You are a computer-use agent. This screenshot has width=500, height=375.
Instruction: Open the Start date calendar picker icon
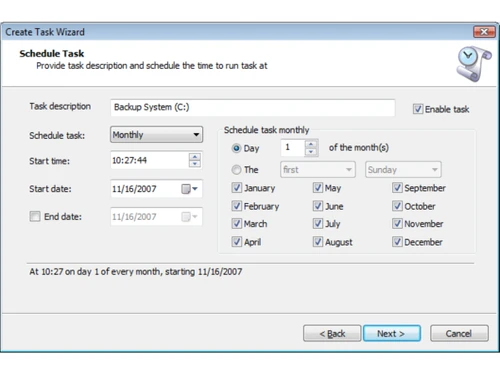click(189, 189)
